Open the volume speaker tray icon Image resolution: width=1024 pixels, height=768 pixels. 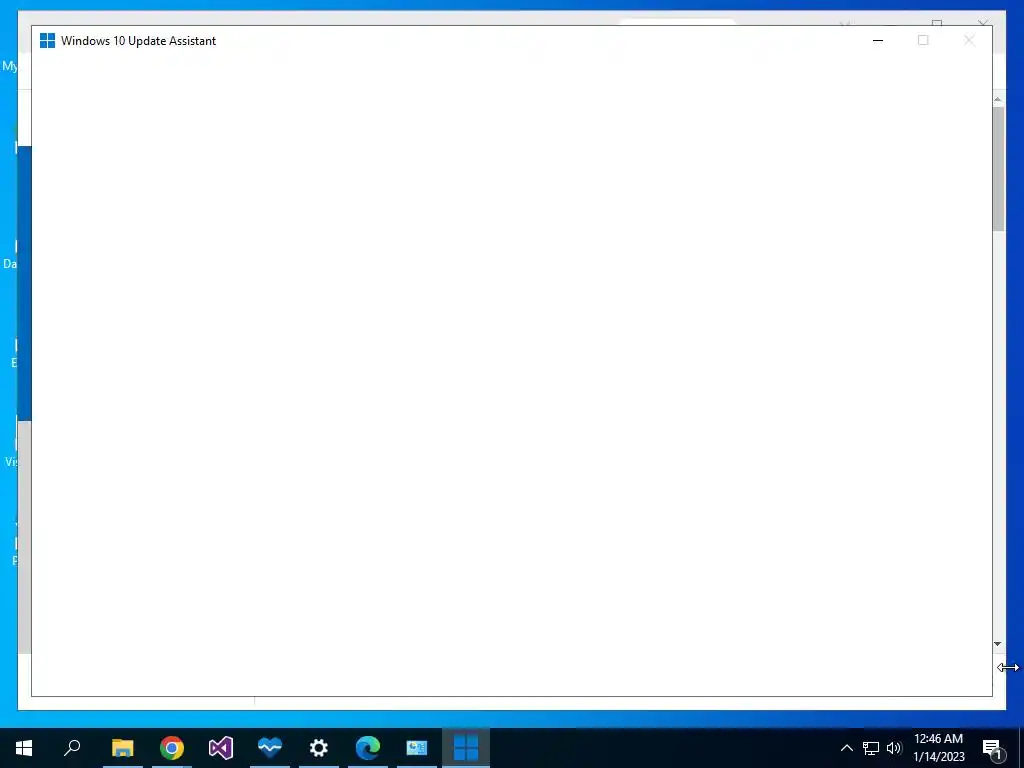pyautogui.click(x=894, y=748)
